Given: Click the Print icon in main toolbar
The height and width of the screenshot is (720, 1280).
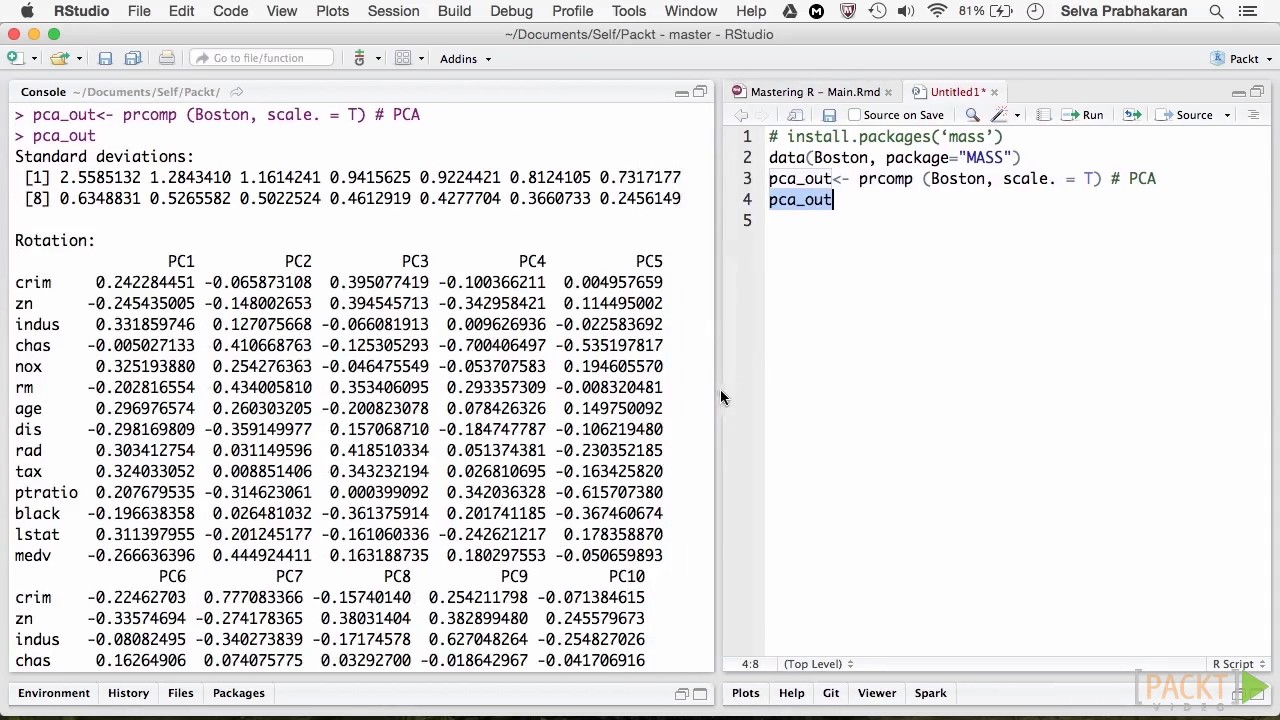Looking at the screenshot, I should 166,58.
